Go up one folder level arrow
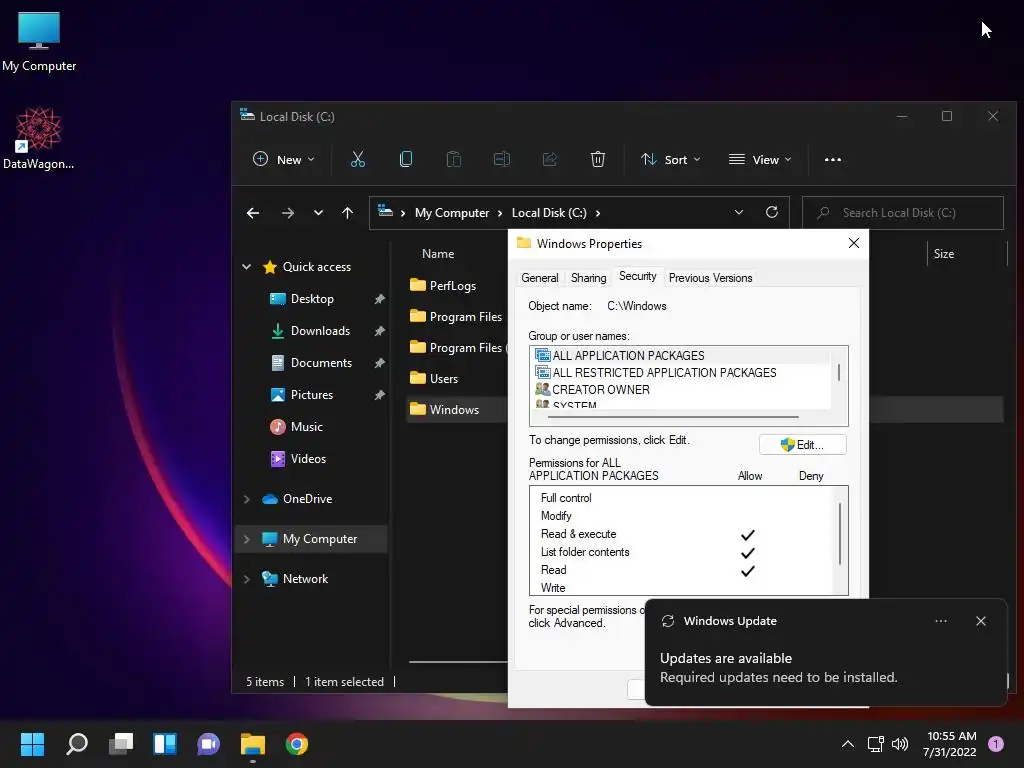Image resolution: width=1024 pixels, height=768 pixels. (347, 213)
